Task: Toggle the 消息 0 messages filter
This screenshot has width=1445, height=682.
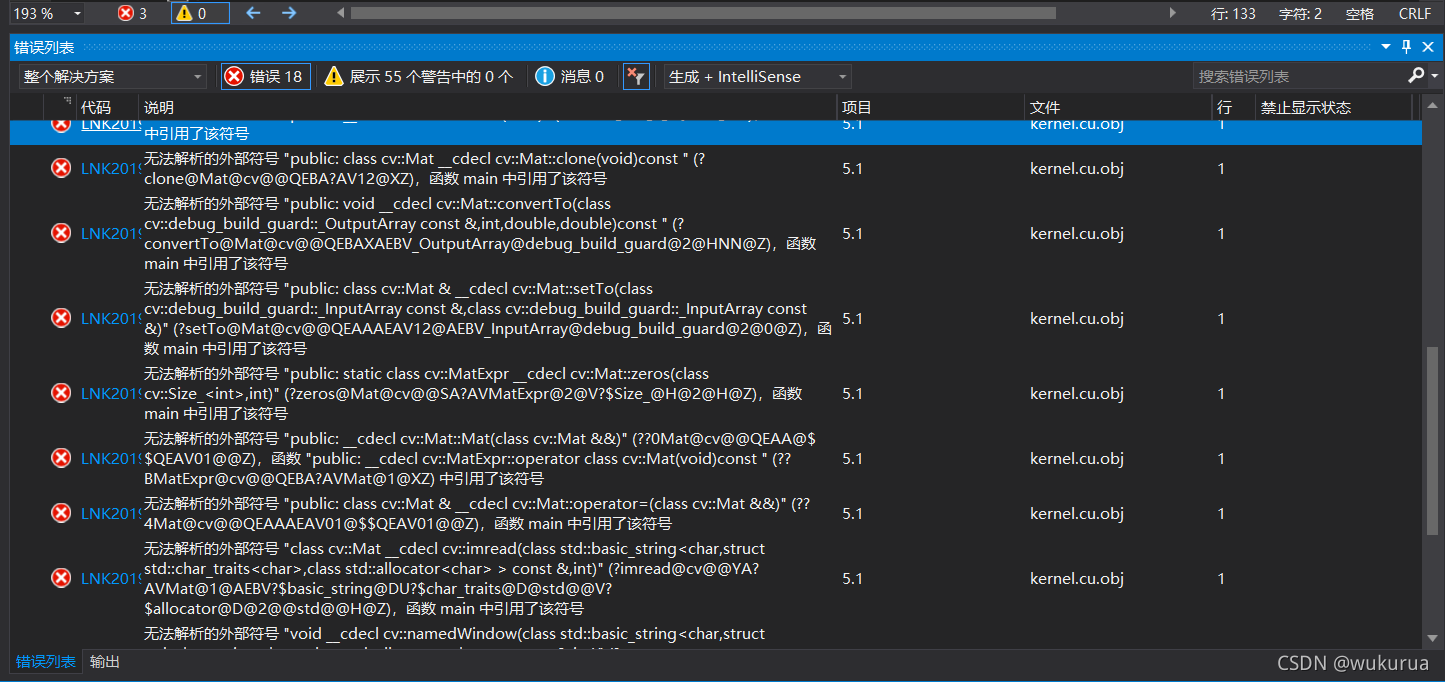Action: (570, 76)
